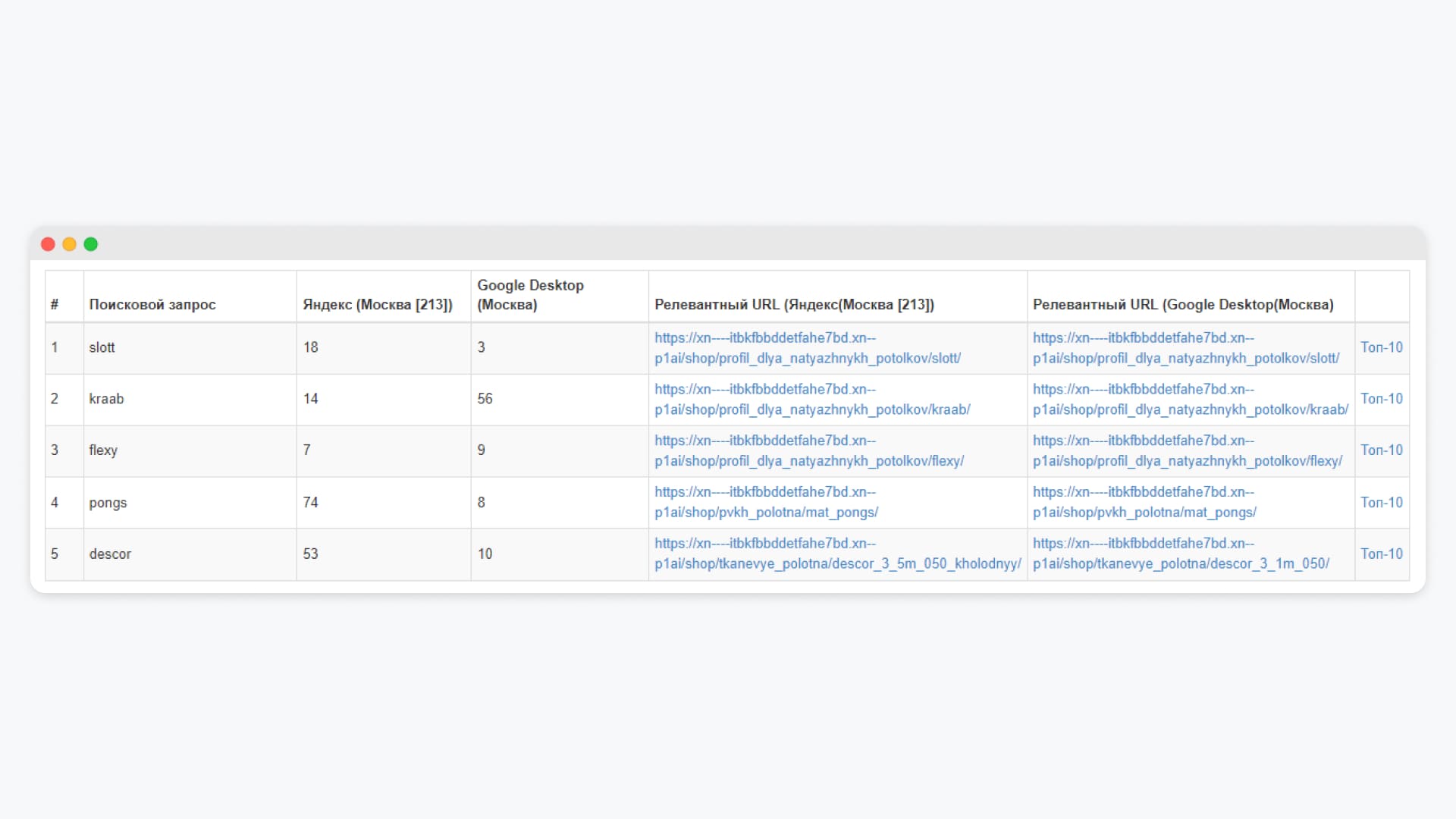Open Google URL link for slott
This screenshot has height=819, width=1456.
pos(1186,348)
